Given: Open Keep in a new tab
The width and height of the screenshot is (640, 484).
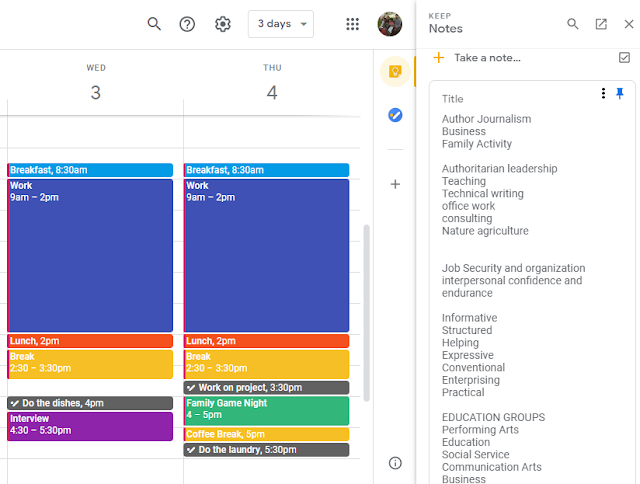Looking at the screenshot, I should pyautogui.click(x=601, y=24).
